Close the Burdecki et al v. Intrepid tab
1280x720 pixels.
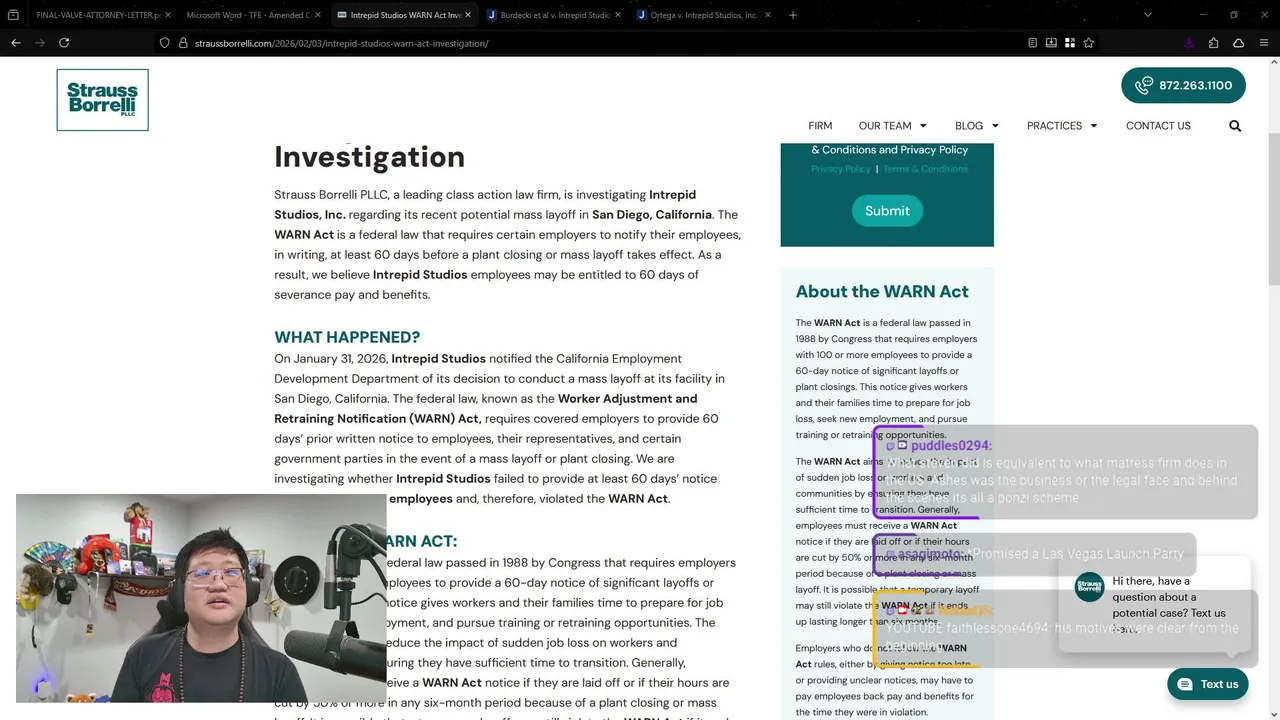coord(618,15)
